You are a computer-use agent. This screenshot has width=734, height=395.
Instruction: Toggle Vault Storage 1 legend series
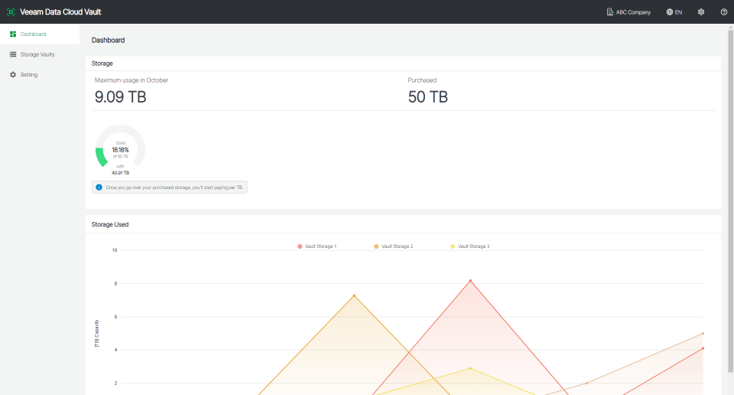click(x=317, y=246)
